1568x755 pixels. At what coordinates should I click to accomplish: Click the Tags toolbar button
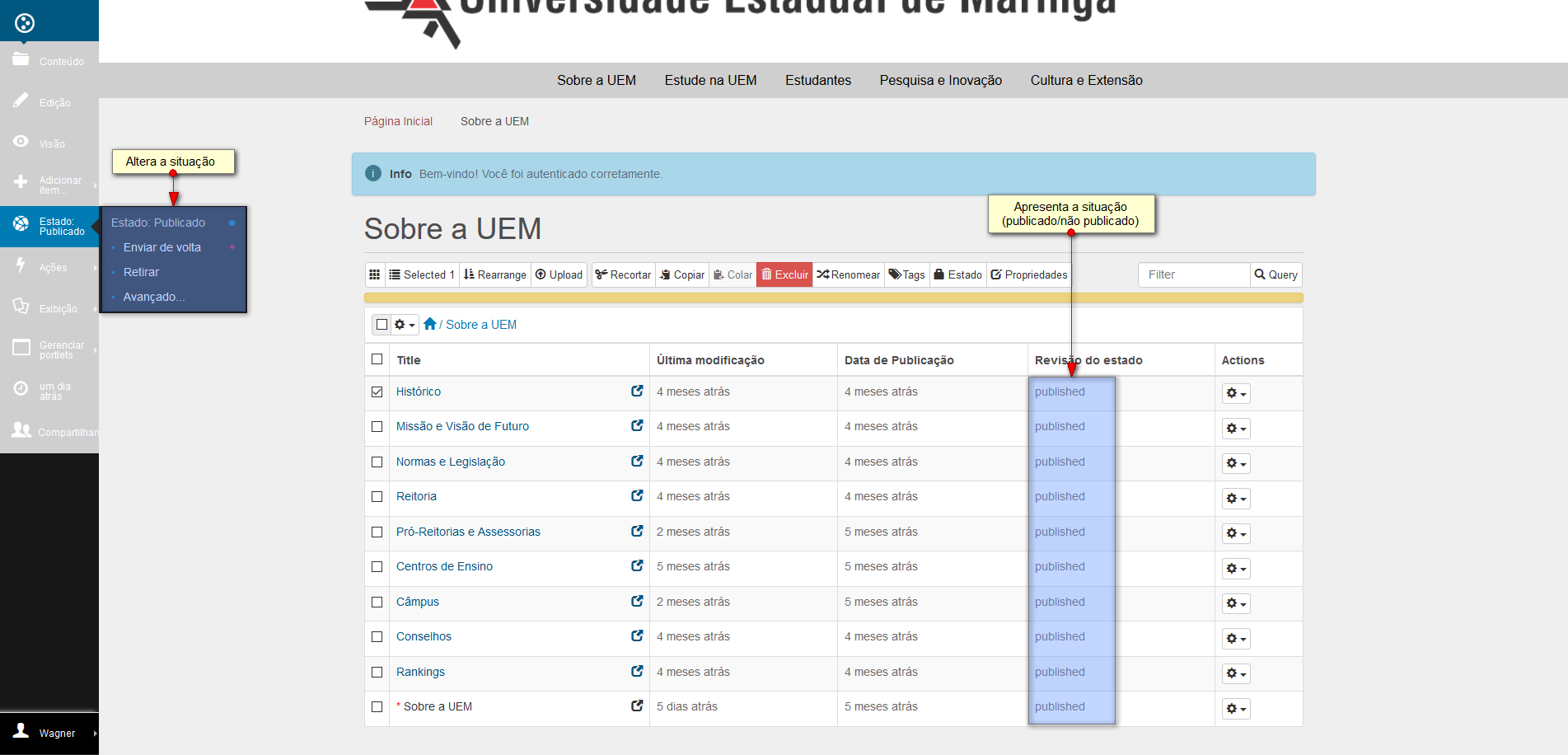tap(907, 274)
